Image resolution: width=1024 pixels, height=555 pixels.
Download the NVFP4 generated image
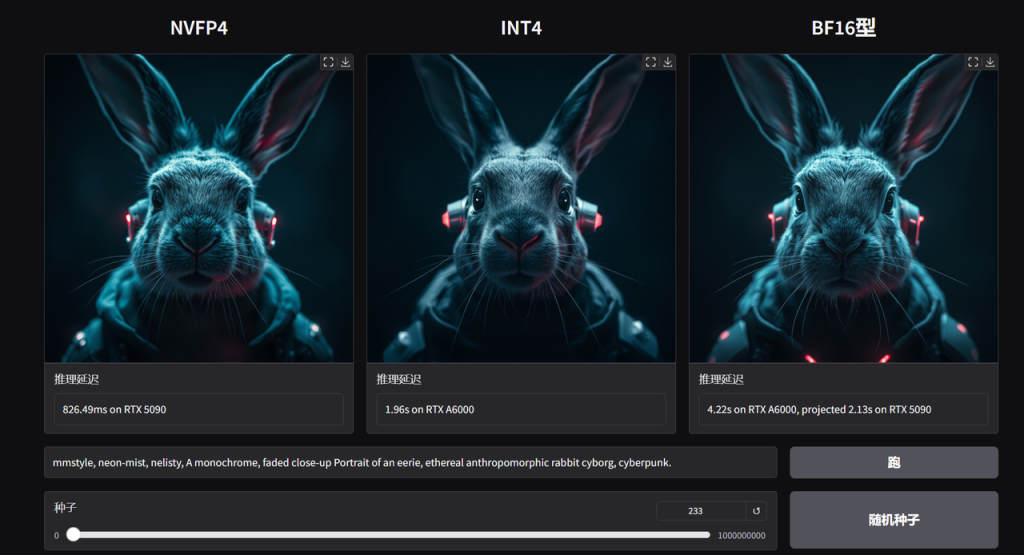pos(345,62)
